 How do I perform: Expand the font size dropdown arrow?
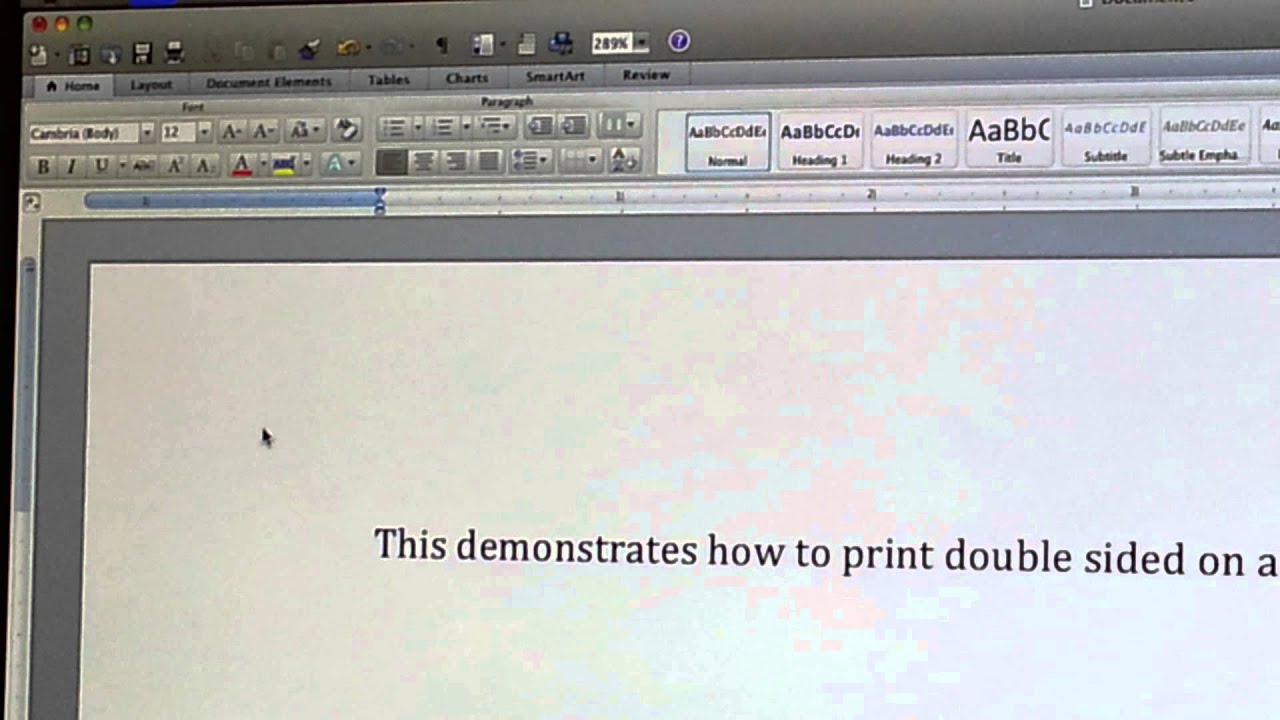[204, 132]
